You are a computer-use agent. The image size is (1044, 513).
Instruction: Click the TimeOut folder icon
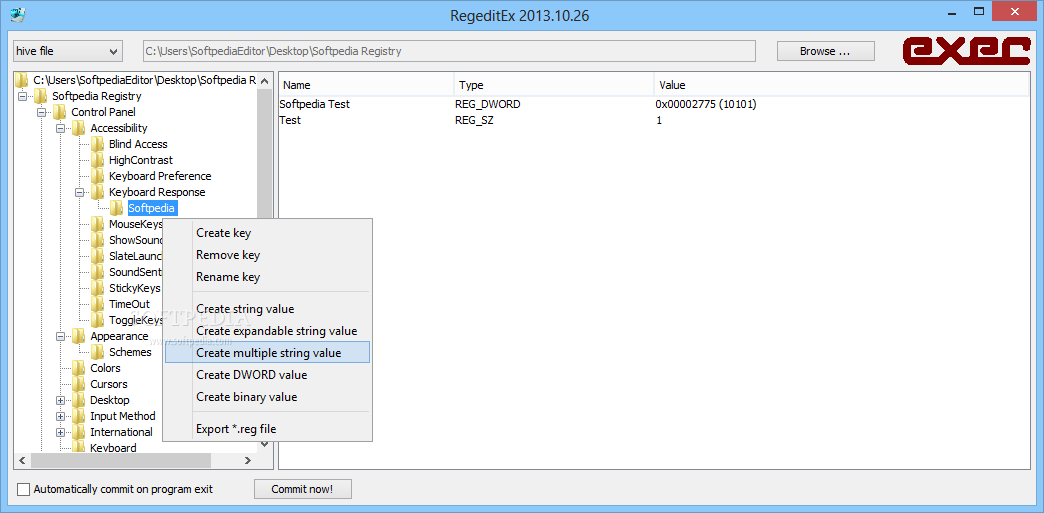pos(98,304)
